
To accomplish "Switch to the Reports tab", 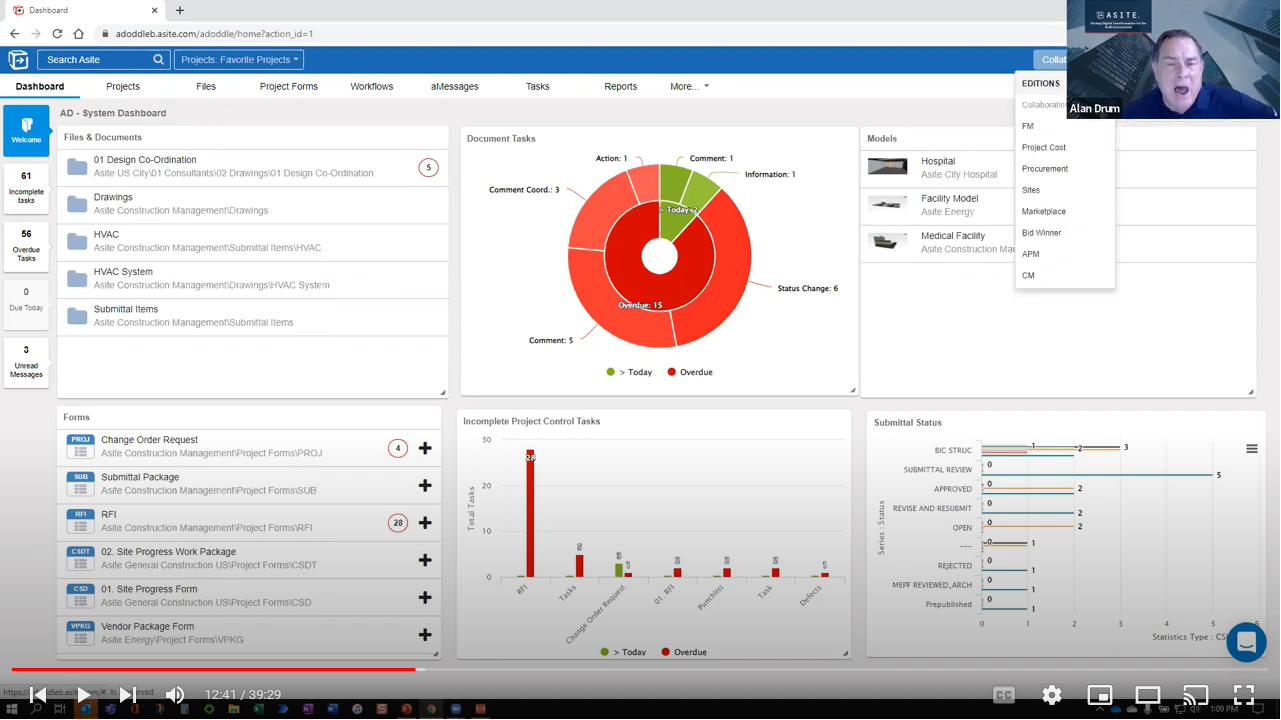I will pyautogui.click(x=620, y=86).
